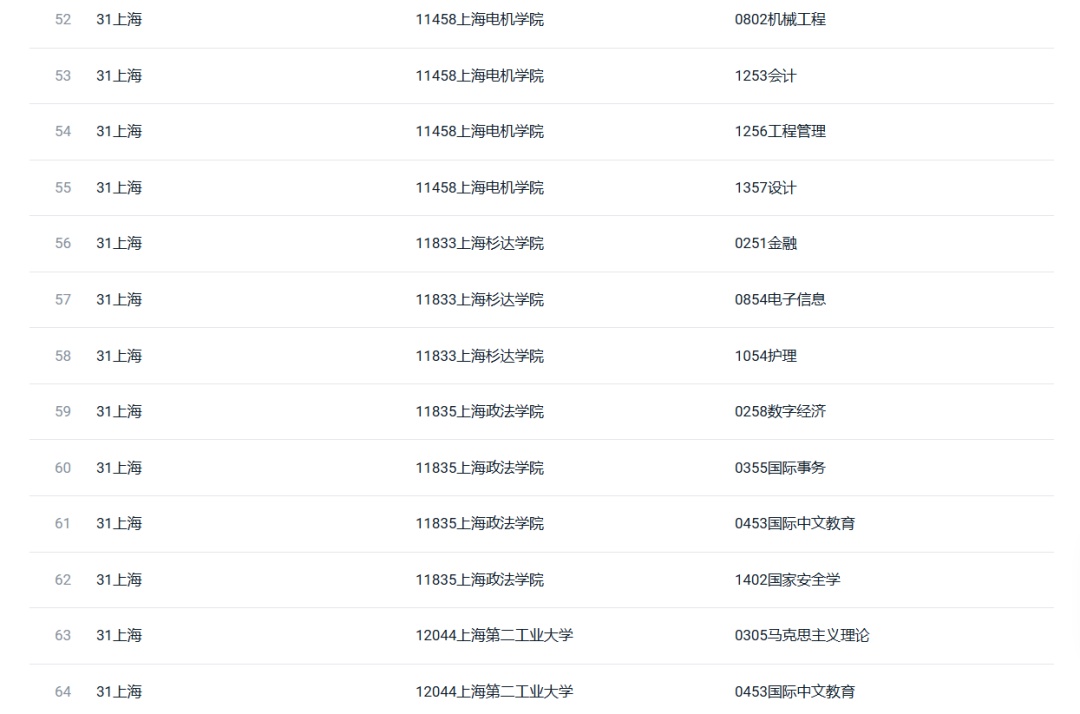Screen dimensions: 1080x714
Task: Select 0305马克思主义理论 cell
Action: click(802, 636)
